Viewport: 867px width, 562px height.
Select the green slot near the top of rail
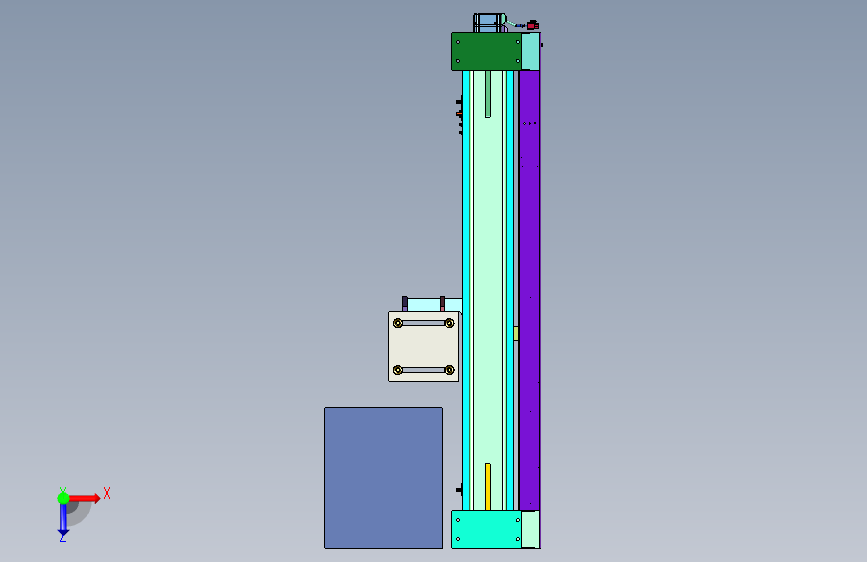488,94
